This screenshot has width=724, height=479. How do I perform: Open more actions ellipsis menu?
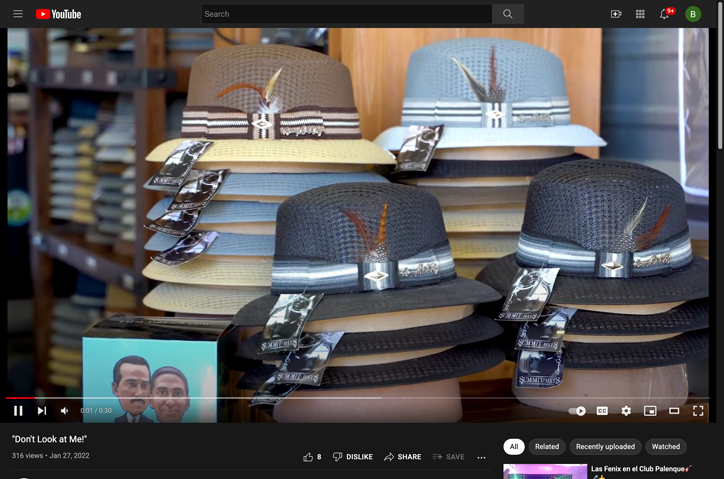coord(481,457)
